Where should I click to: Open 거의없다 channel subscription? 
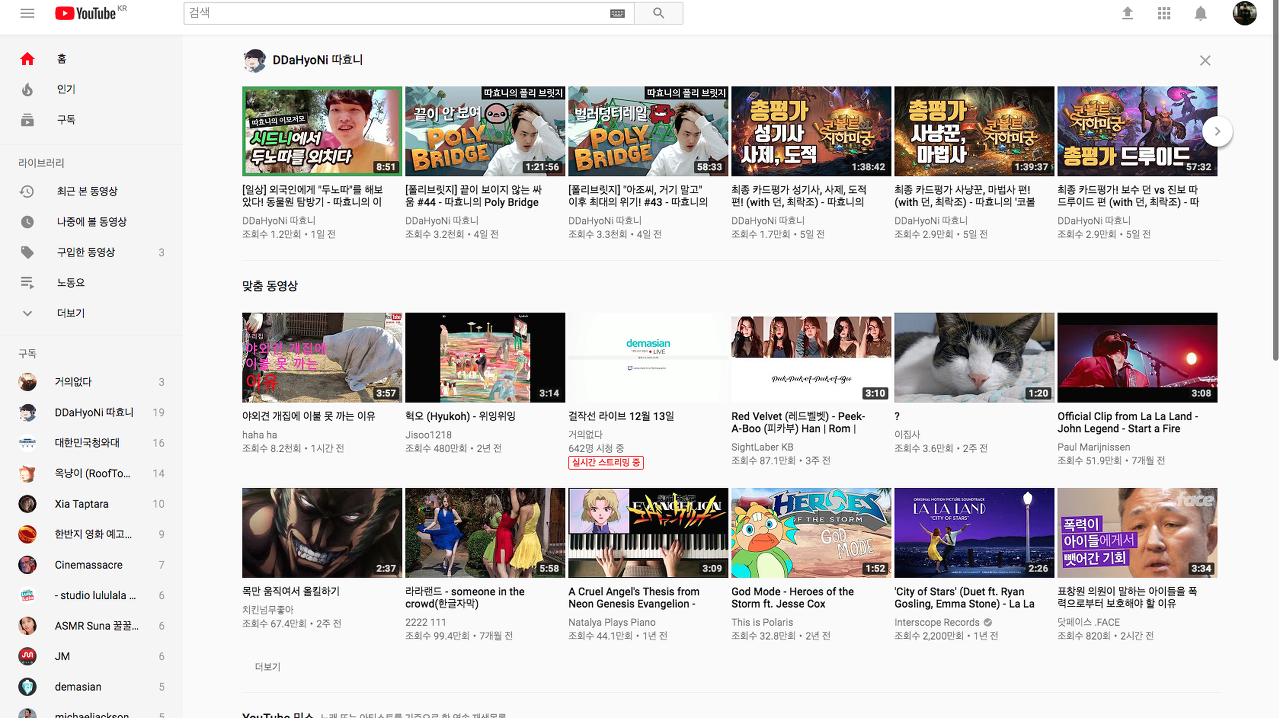coord(91,382)
